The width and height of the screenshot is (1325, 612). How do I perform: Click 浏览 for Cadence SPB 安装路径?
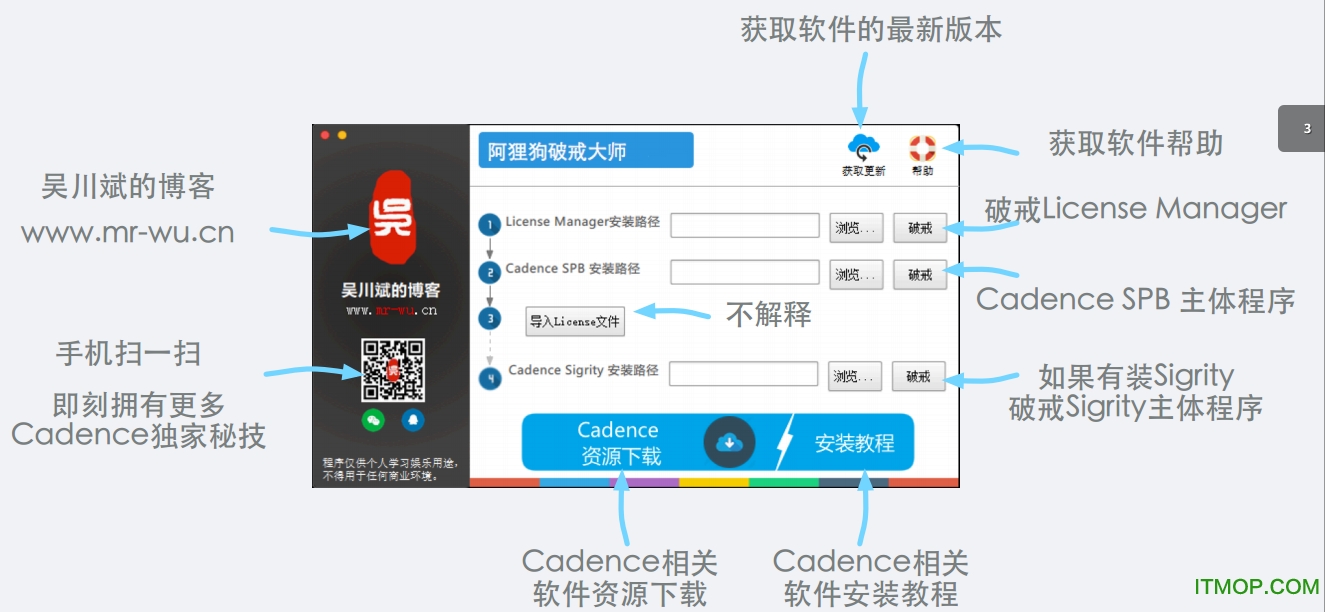(856, 275)
